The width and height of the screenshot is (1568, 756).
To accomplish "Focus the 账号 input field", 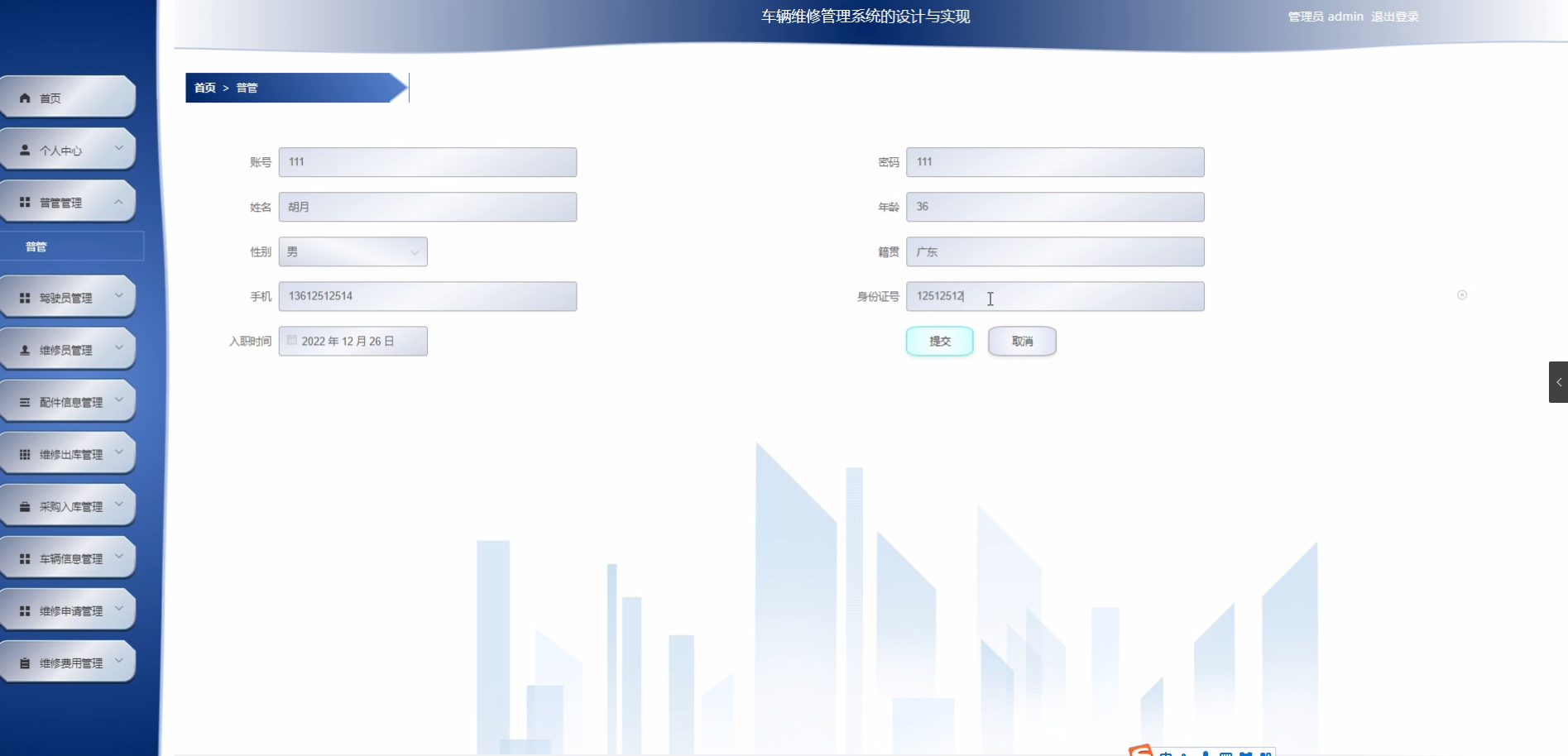I will (x=428, y=162).
